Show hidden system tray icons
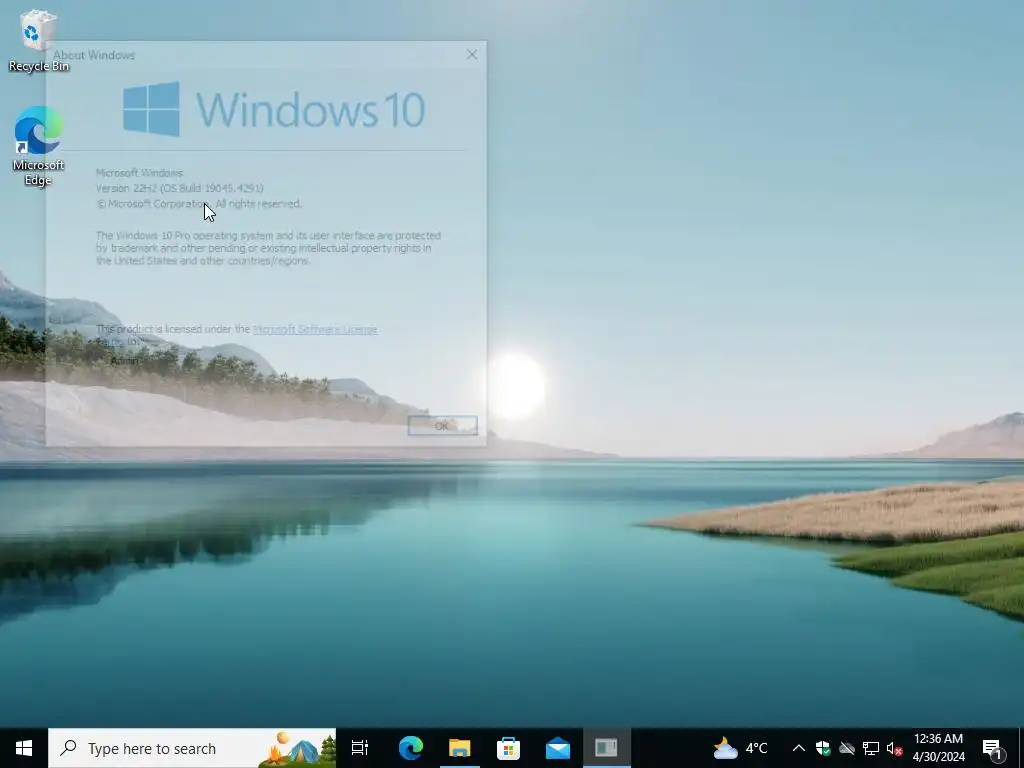Viewport: 1024px width, 768px height. [x=798, y=748]
